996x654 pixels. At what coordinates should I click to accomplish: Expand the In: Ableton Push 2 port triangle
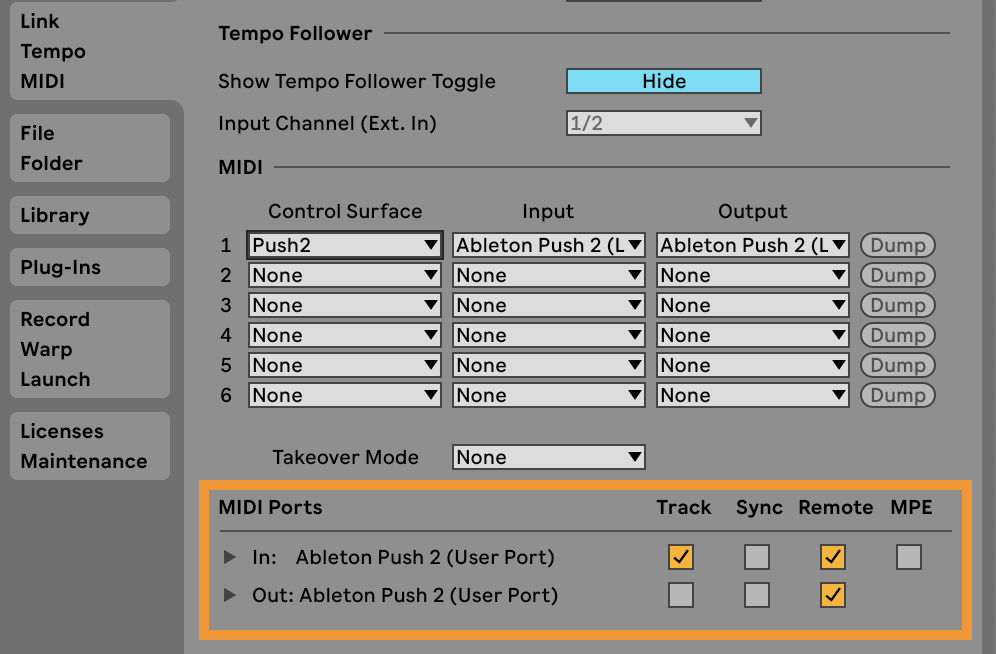click(x=230, y=557)
